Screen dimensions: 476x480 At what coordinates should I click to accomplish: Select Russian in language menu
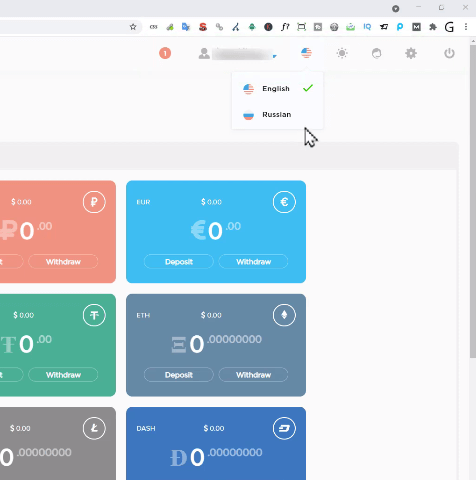[277, 115]
